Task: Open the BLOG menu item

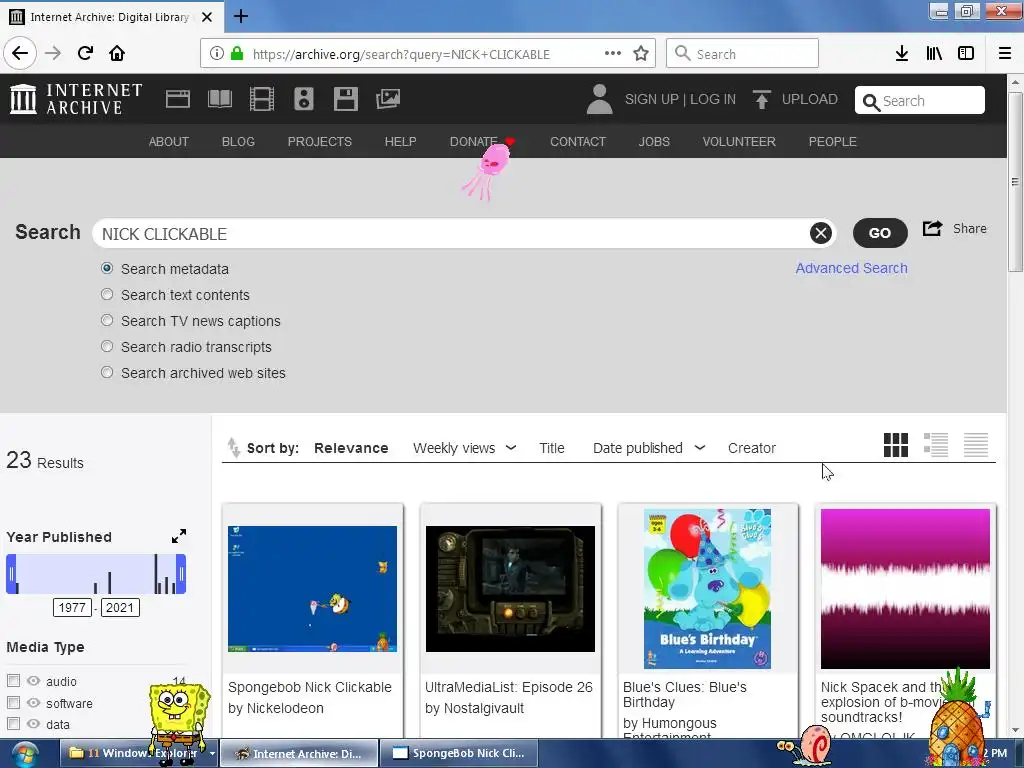Action: (238, 142)
